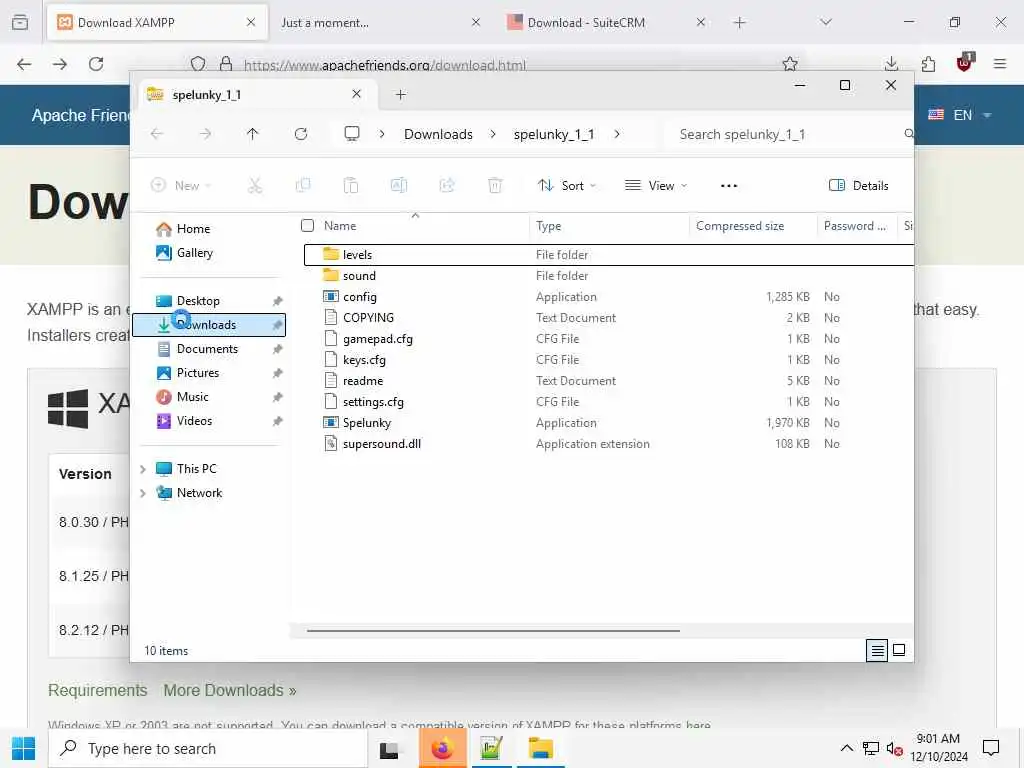Click the speaker volume icon in system tray
1024x768 pixels.
[x=894, y=748]
